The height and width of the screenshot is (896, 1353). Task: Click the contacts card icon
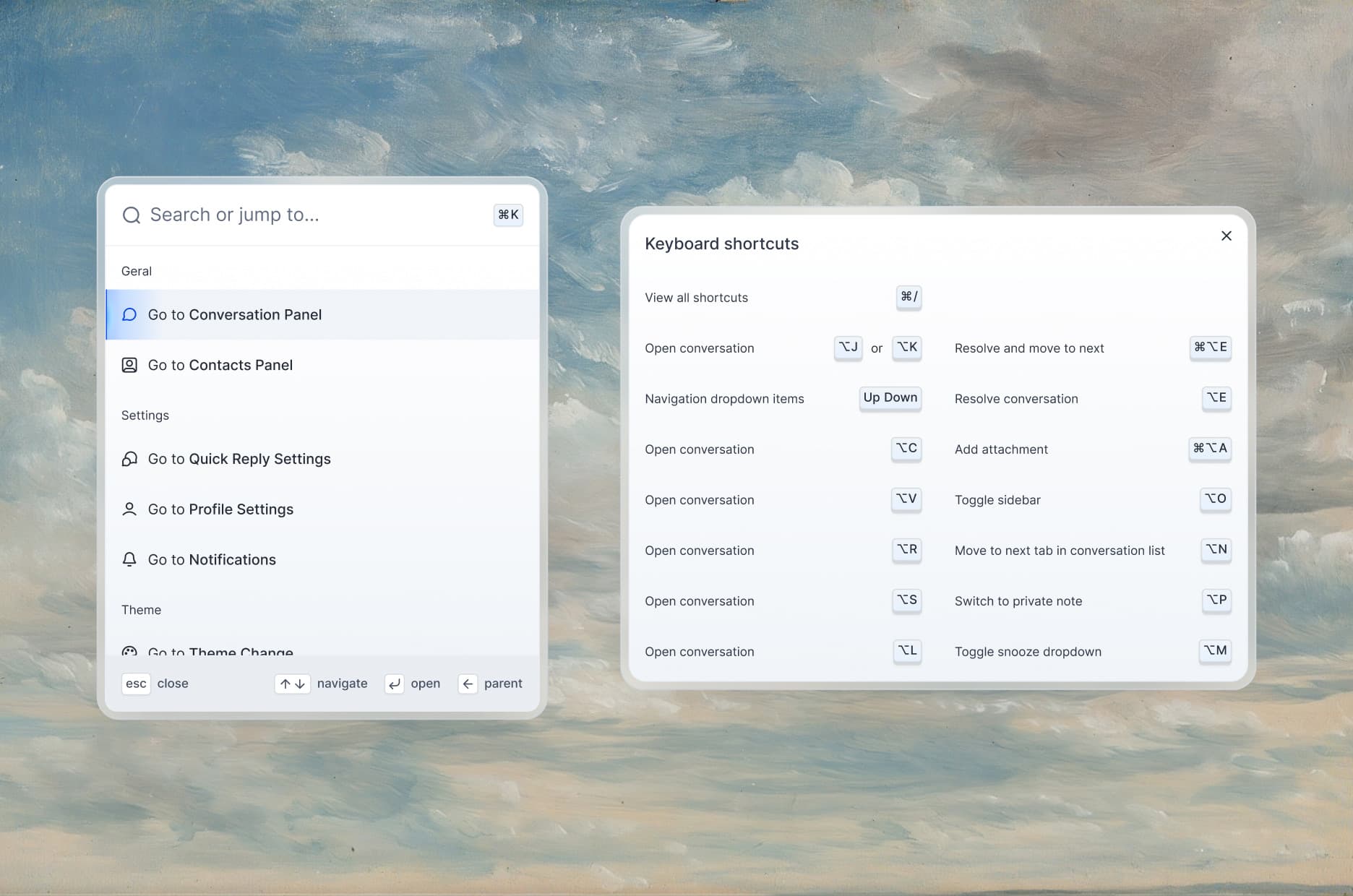(x=129, y=365)
